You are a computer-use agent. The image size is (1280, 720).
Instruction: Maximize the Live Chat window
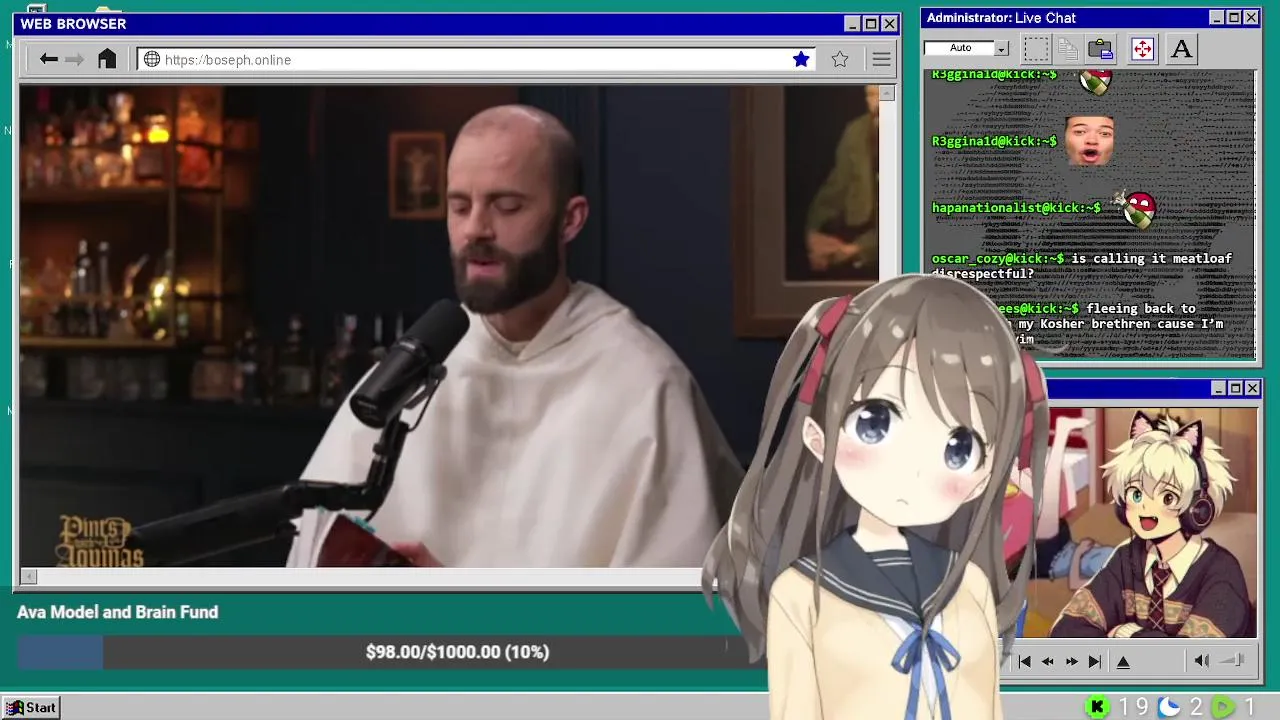pos(1234,18)
